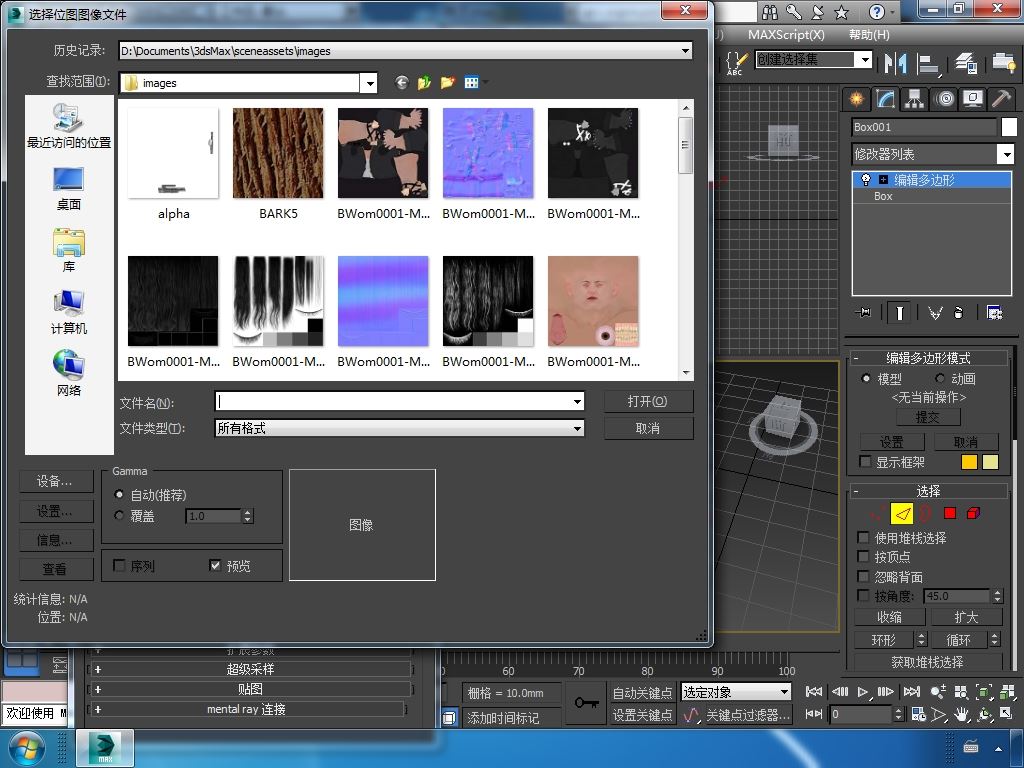Image resolution: width=1024 pixels, height=768 pixels.
Task: Select the Edge sub-object level icon
Action: pos(902,513)
